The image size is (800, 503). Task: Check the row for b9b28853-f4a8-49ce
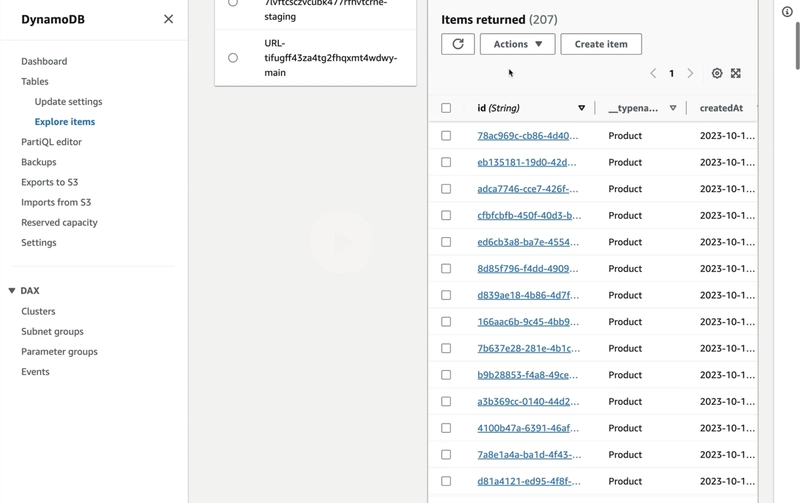coord(446,375)
